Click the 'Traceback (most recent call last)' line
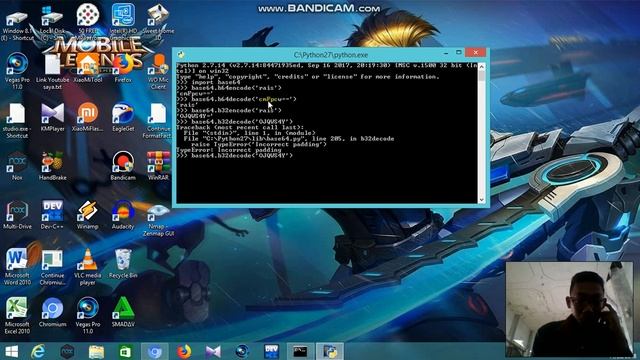This screenshot has height=360, width=640. [240, 127]
